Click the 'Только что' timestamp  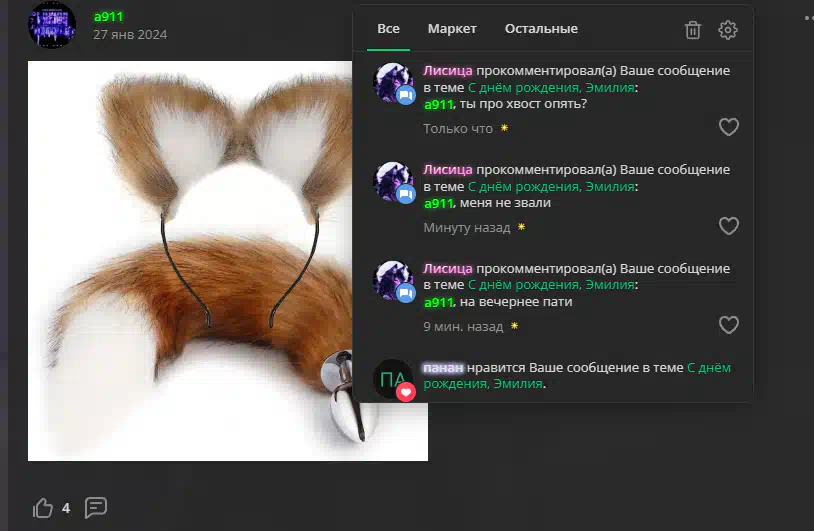tap(458, 129)
